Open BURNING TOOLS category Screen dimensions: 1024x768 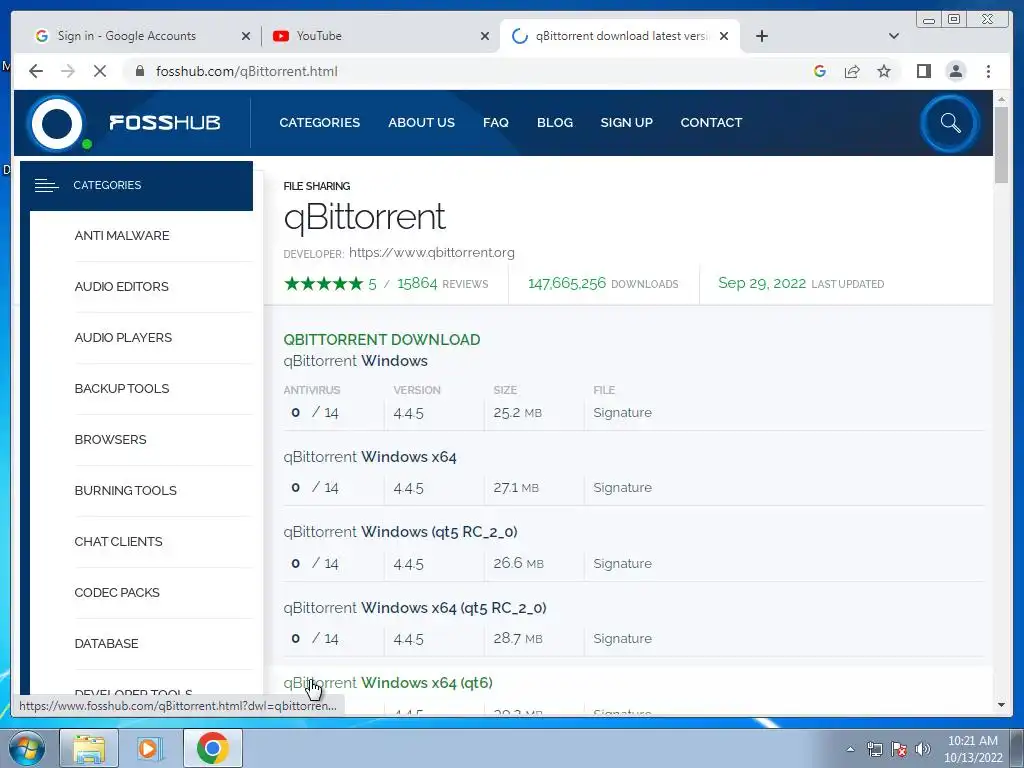click(125, 490)
